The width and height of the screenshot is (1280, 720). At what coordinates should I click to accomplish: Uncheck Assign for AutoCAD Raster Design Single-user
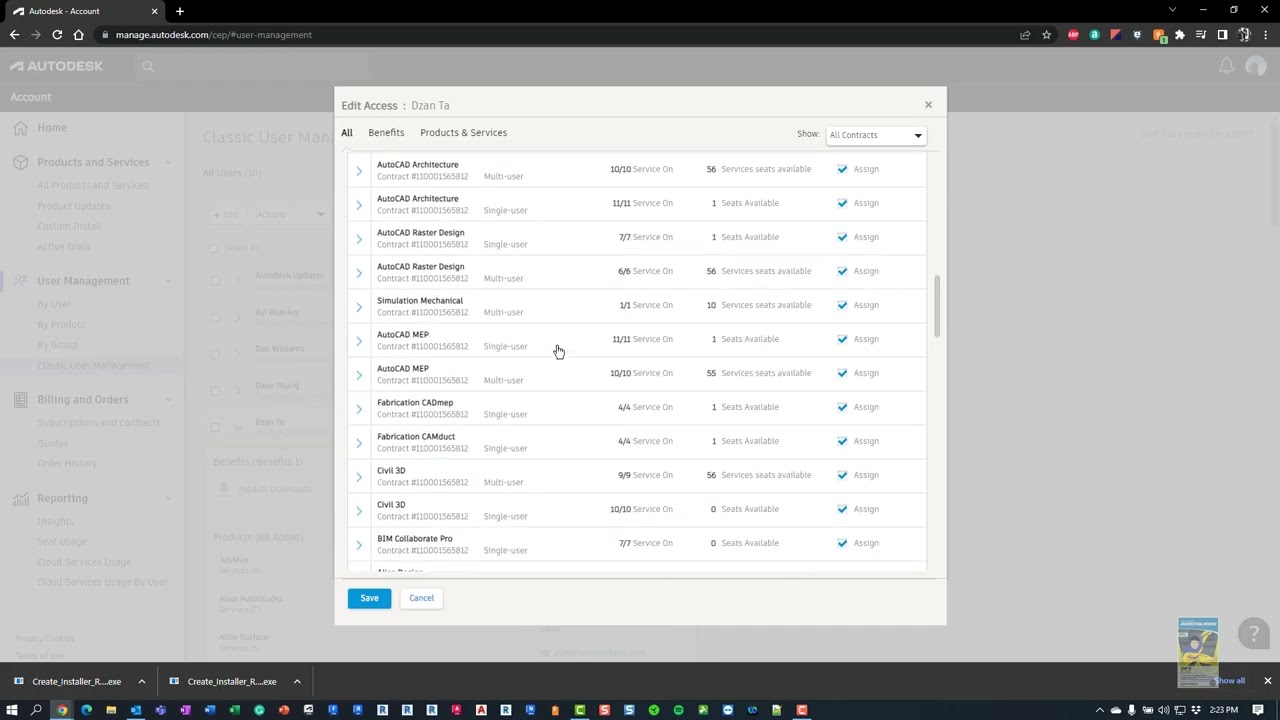[842, 237]
